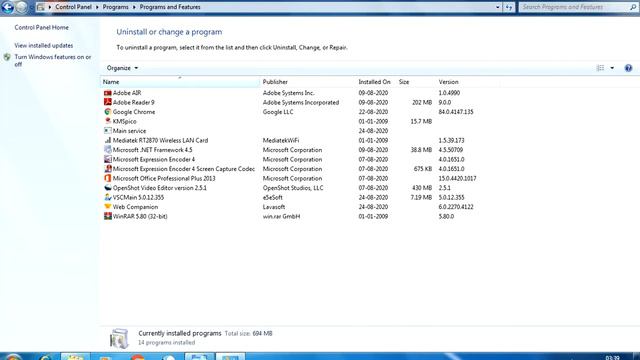Select the VSCMain 5.0.12.355 icon
This screenshot has height=360, width=640.
click(108, 197)
